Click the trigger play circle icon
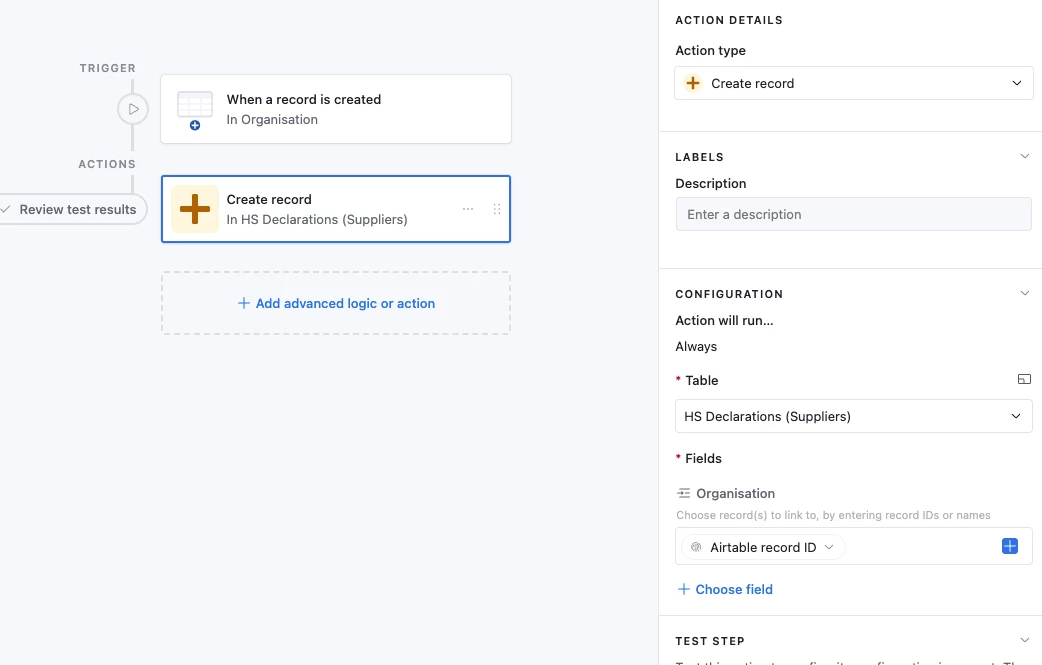This screenshot has height=665, width=1042. pyautogui.click(x=133, y=109)
